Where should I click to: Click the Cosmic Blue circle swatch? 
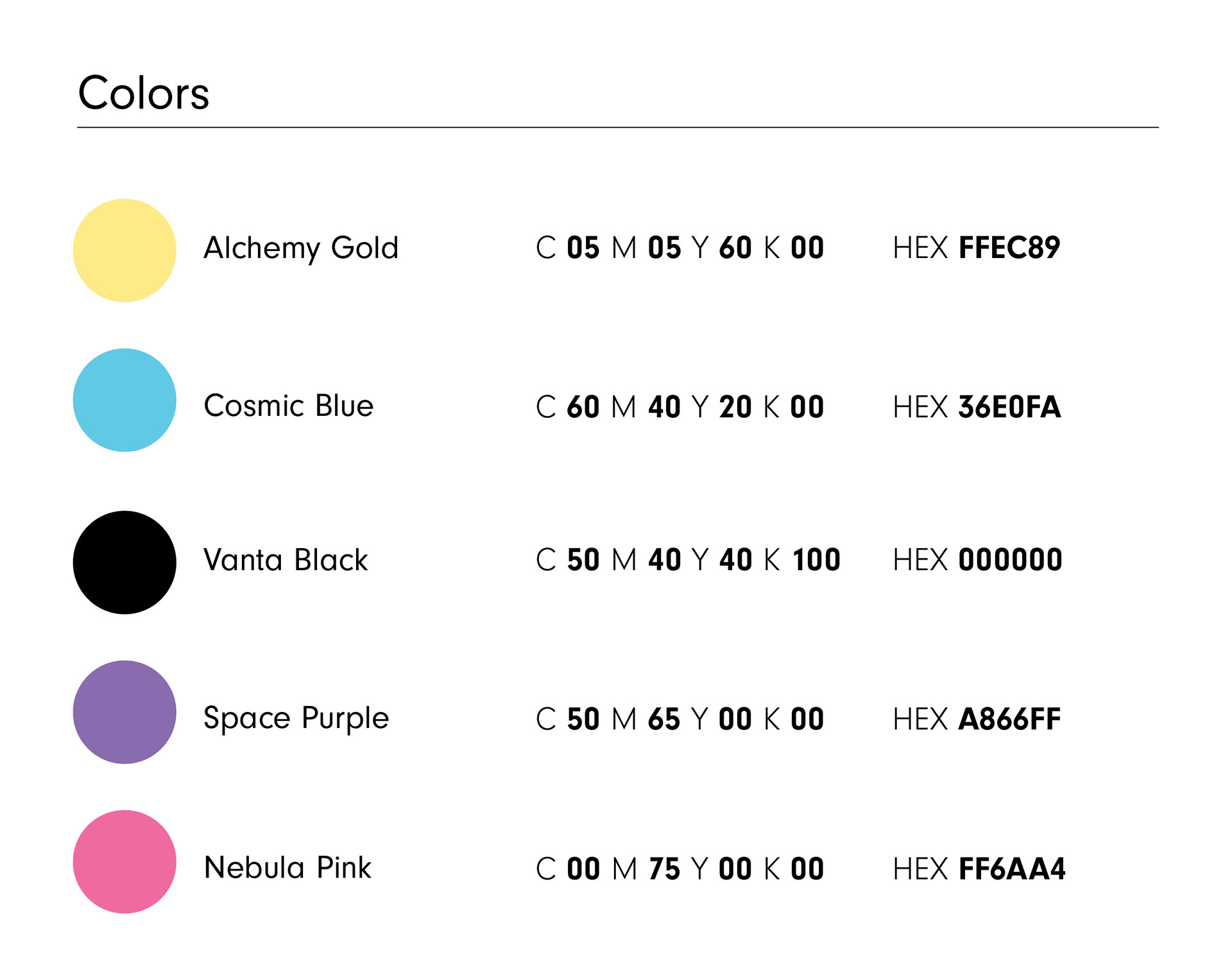[124, 400]
